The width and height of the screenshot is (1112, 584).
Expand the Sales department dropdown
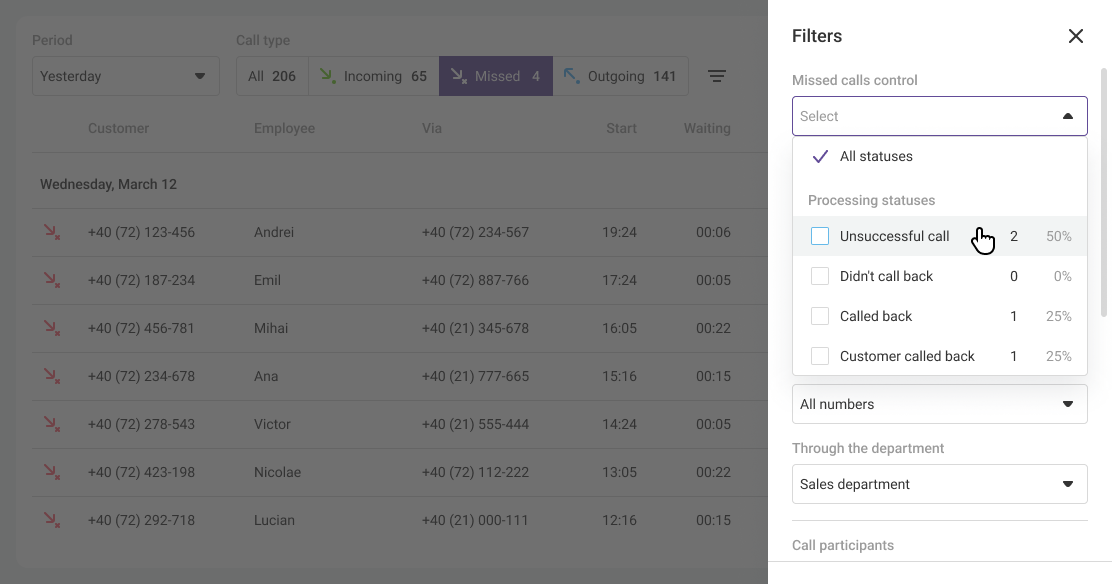point(939,484)
